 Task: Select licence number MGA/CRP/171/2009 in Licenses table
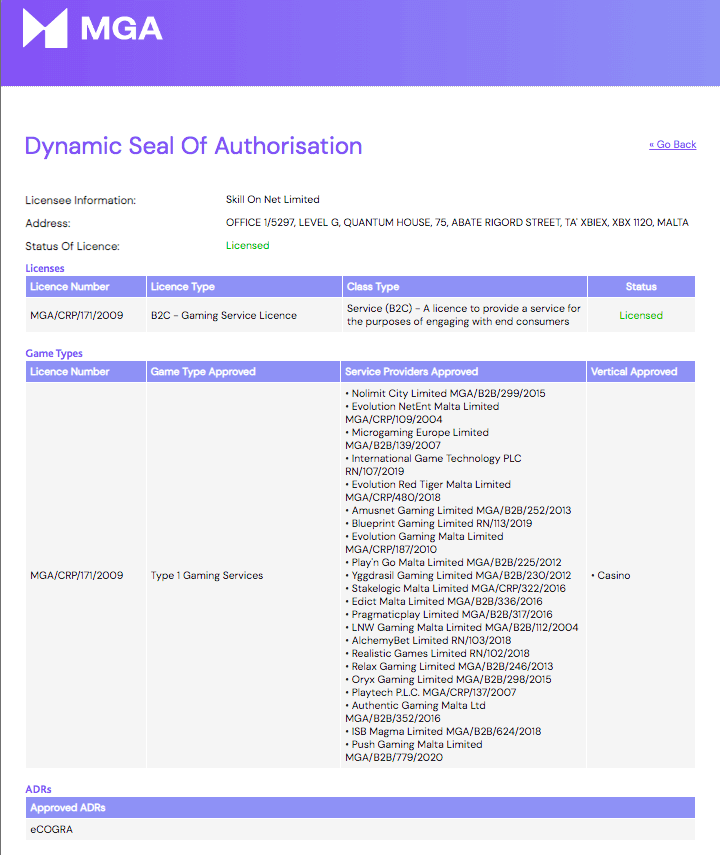(77, 315)
